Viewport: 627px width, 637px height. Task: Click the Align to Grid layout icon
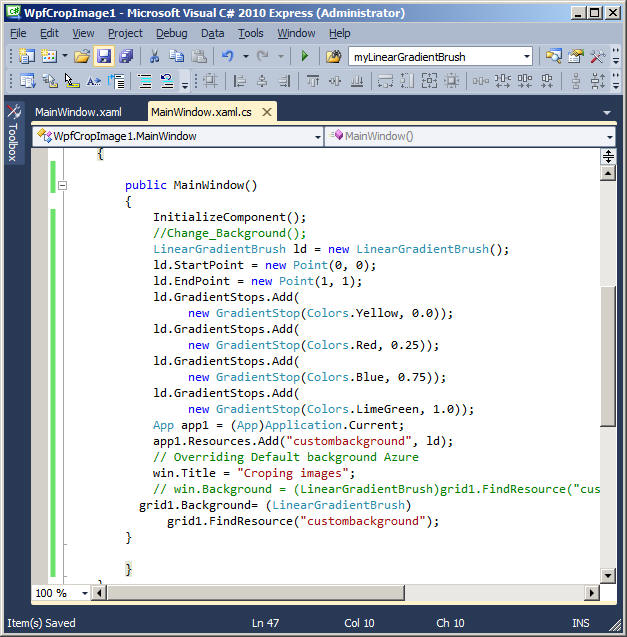(210, 81)
